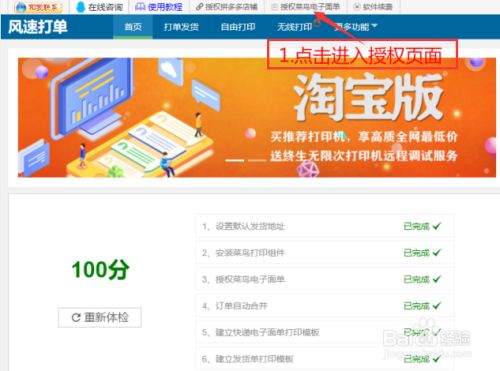Click the 旺旺联系 contact button
Viewport: 500px width, 371px height.
38,7
